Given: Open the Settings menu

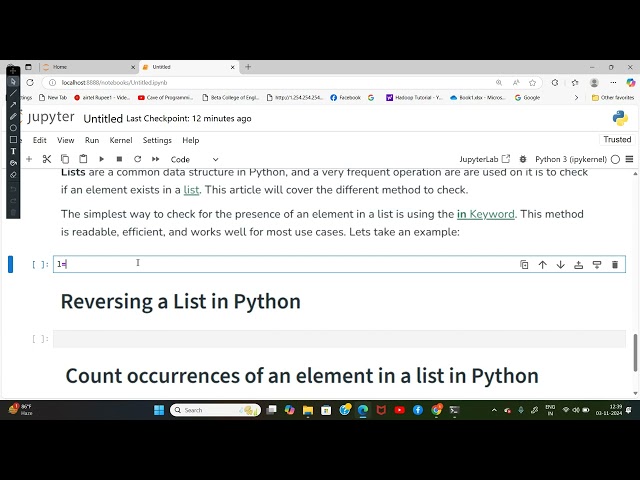Looking at the screenshot, I should (157, 140).
